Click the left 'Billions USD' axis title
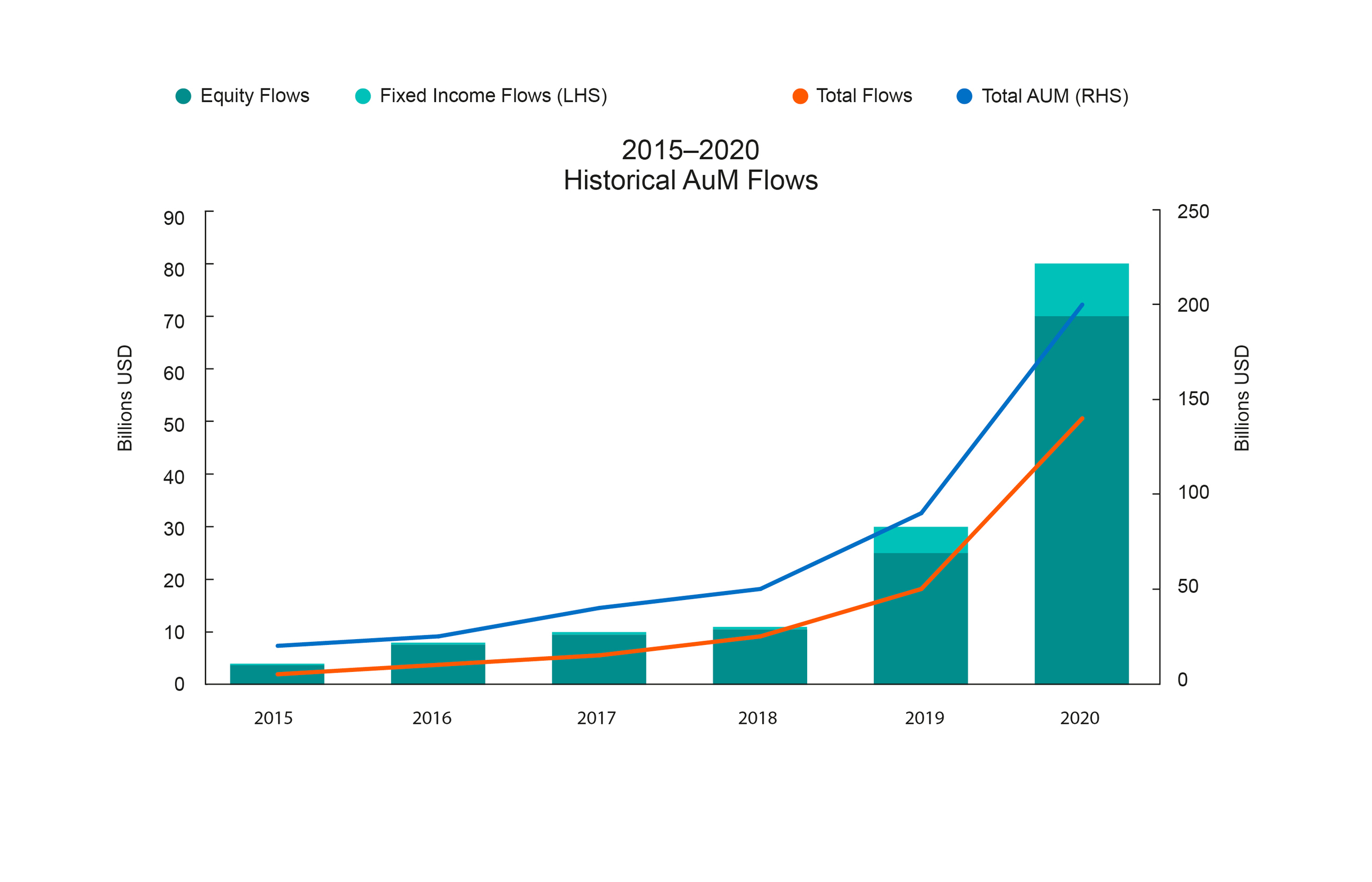The width and height of the screenshot is (1372, 882). tap(125, 398)
